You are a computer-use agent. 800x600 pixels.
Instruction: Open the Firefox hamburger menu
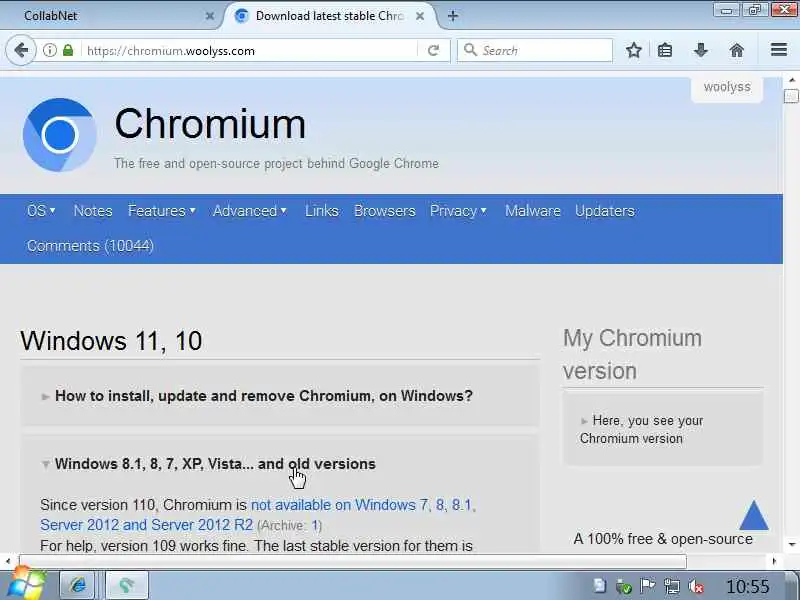click(x=779, y=50)
